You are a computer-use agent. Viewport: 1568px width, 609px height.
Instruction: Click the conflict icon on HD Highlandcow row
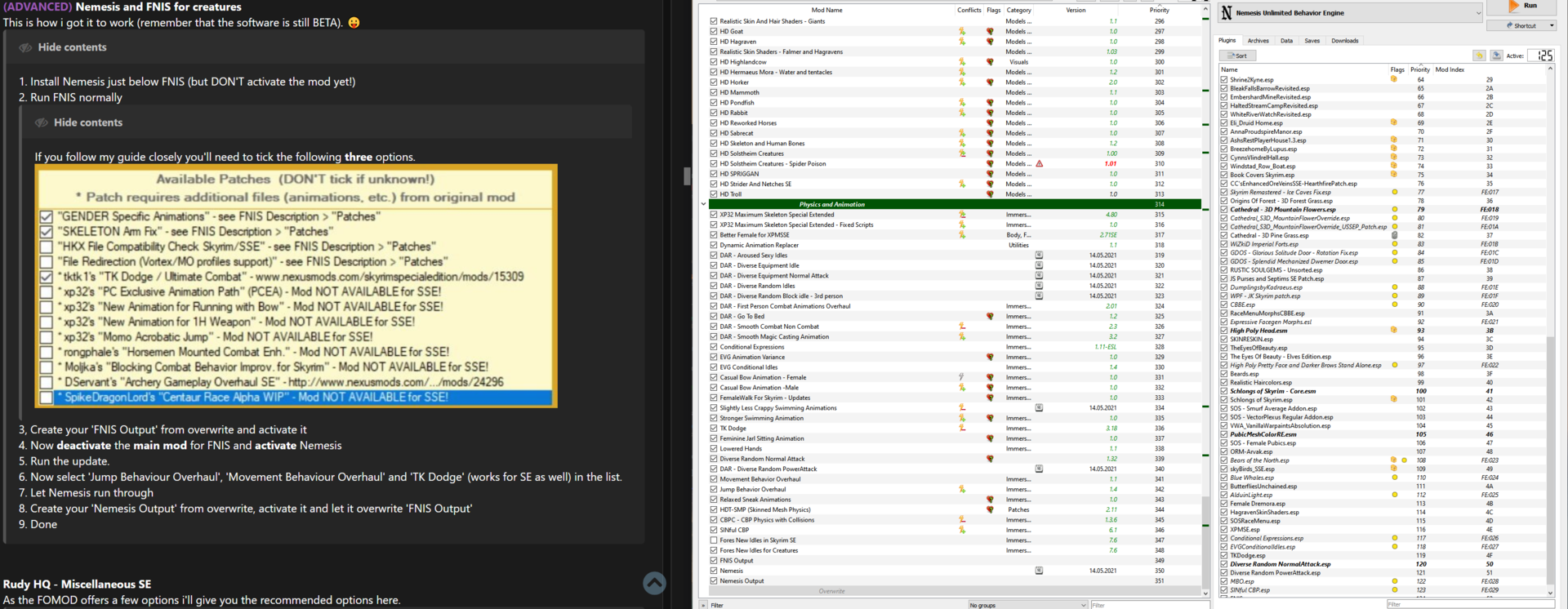tap(962, 62)
